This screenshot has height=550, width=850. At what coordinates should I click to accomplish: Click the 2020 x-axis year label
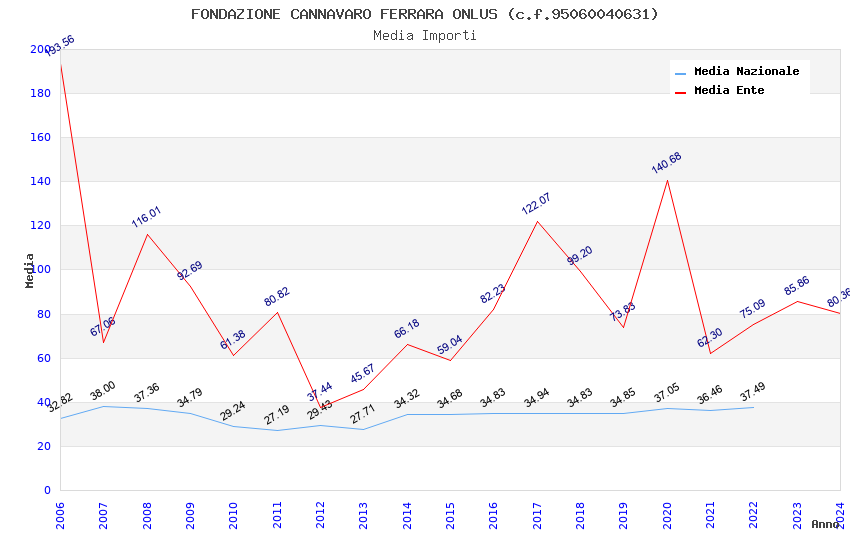click(667, 515)
